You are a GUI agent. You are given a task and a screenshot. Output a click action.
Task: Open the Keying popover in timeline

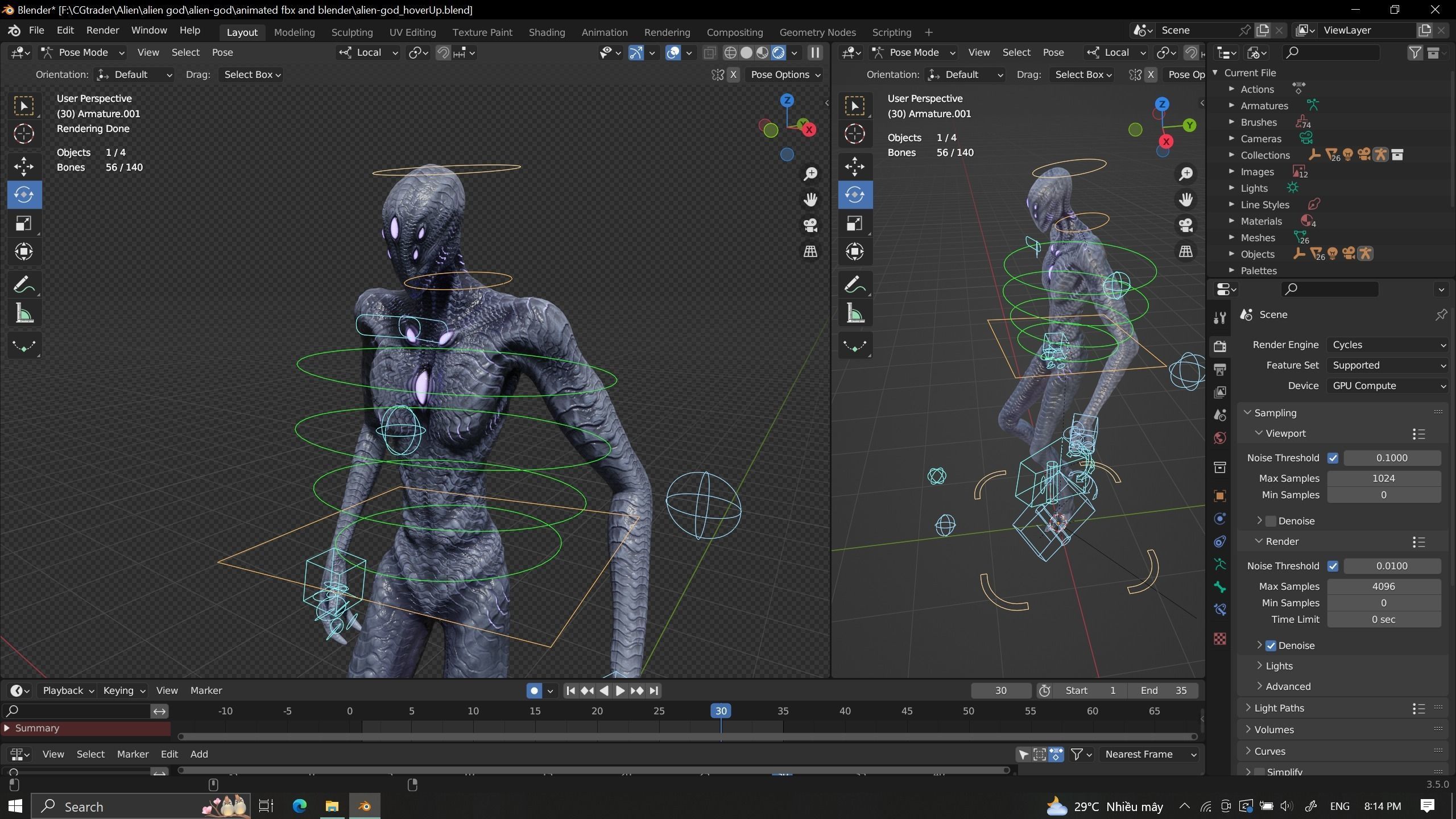click(x=124, y=690)
